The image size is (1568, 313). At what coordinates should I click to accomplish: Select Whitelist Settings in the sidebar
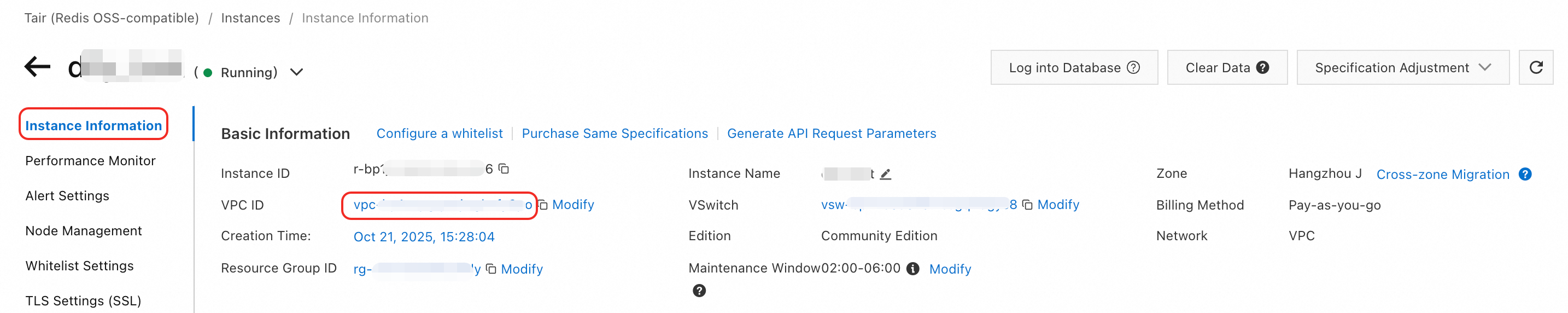(x=79, y=266)
